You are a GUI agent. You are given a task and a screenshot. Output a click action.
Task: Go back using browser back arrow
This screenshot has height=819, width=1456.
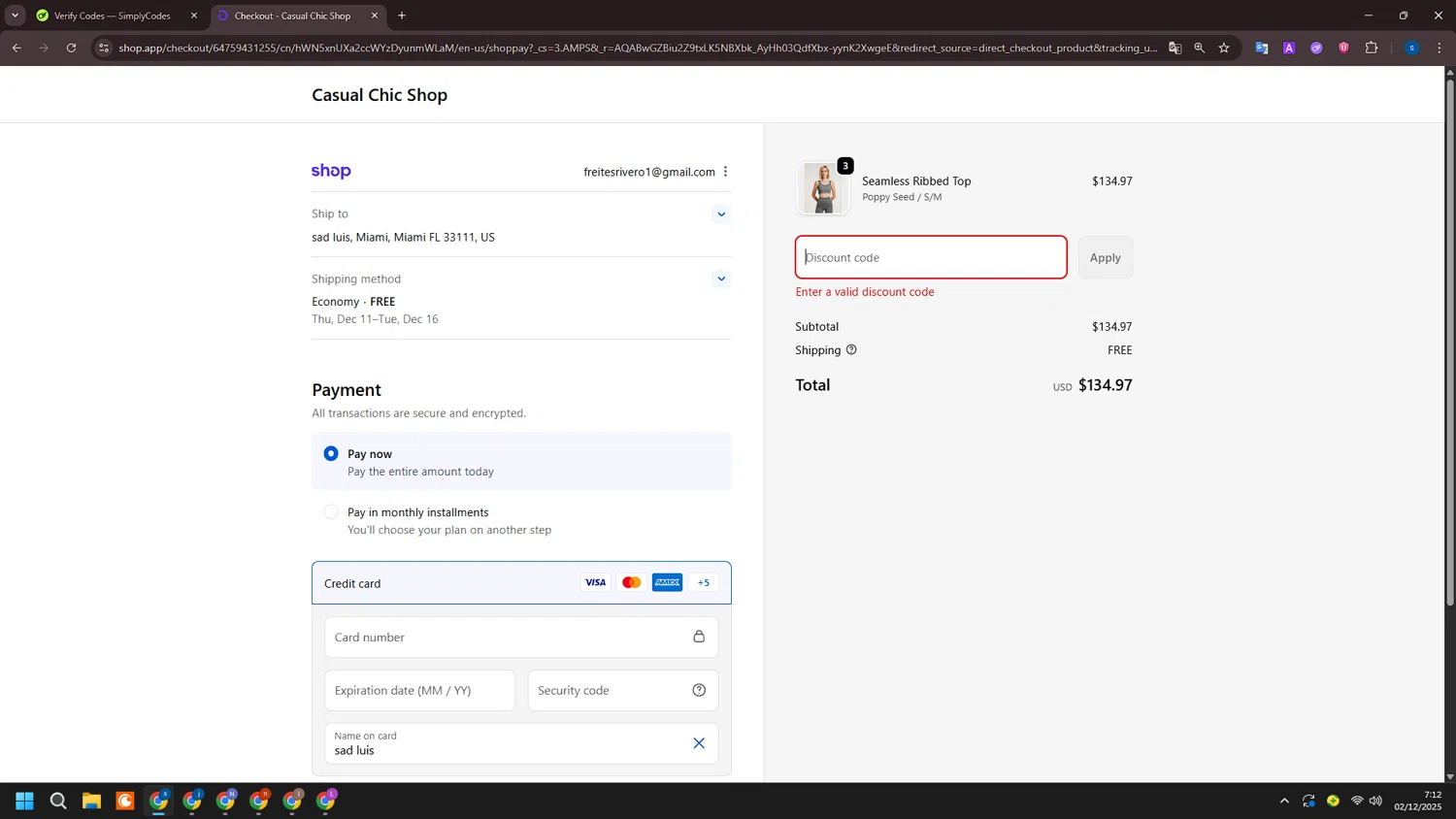(x=17, y=48)
